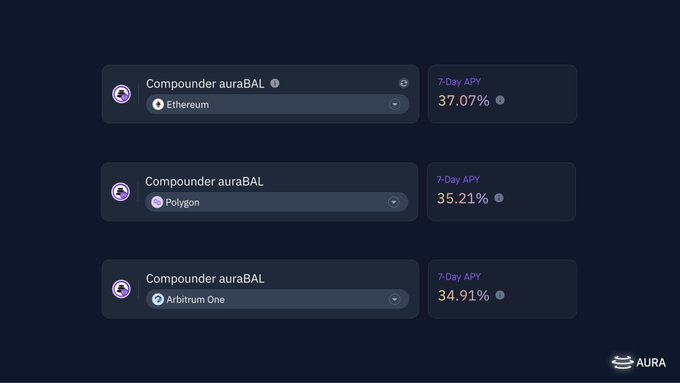Click the Ethereum network logo icon
This screenshot has width=680, height=383.
[x=158, y=104]
